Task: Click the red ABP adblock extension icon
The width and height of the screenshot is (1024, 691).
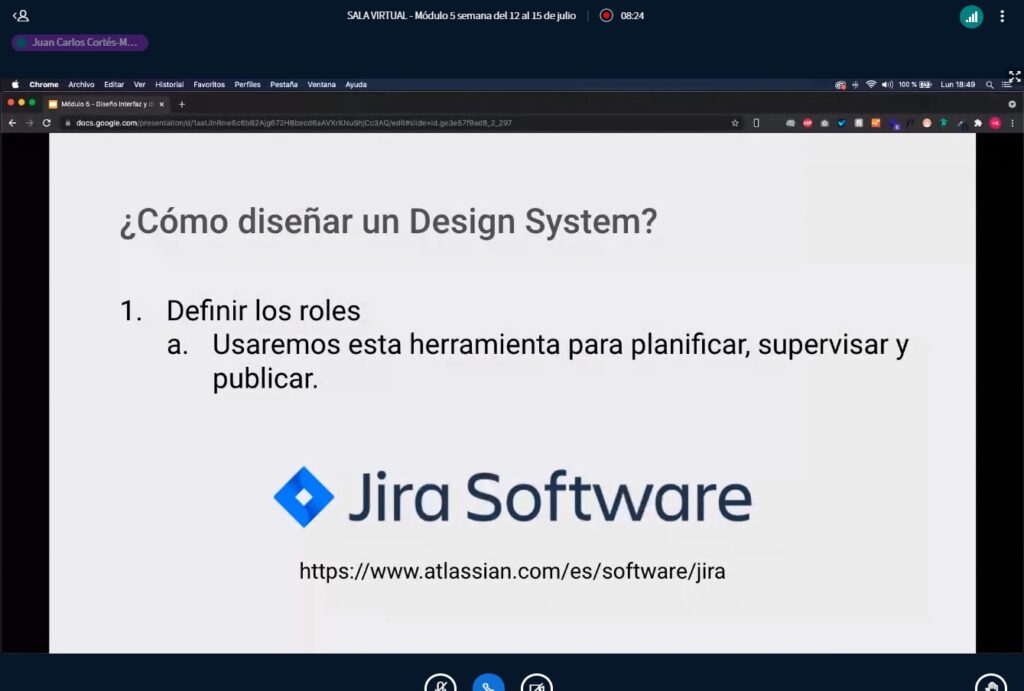Action: (x=807, y=123)
